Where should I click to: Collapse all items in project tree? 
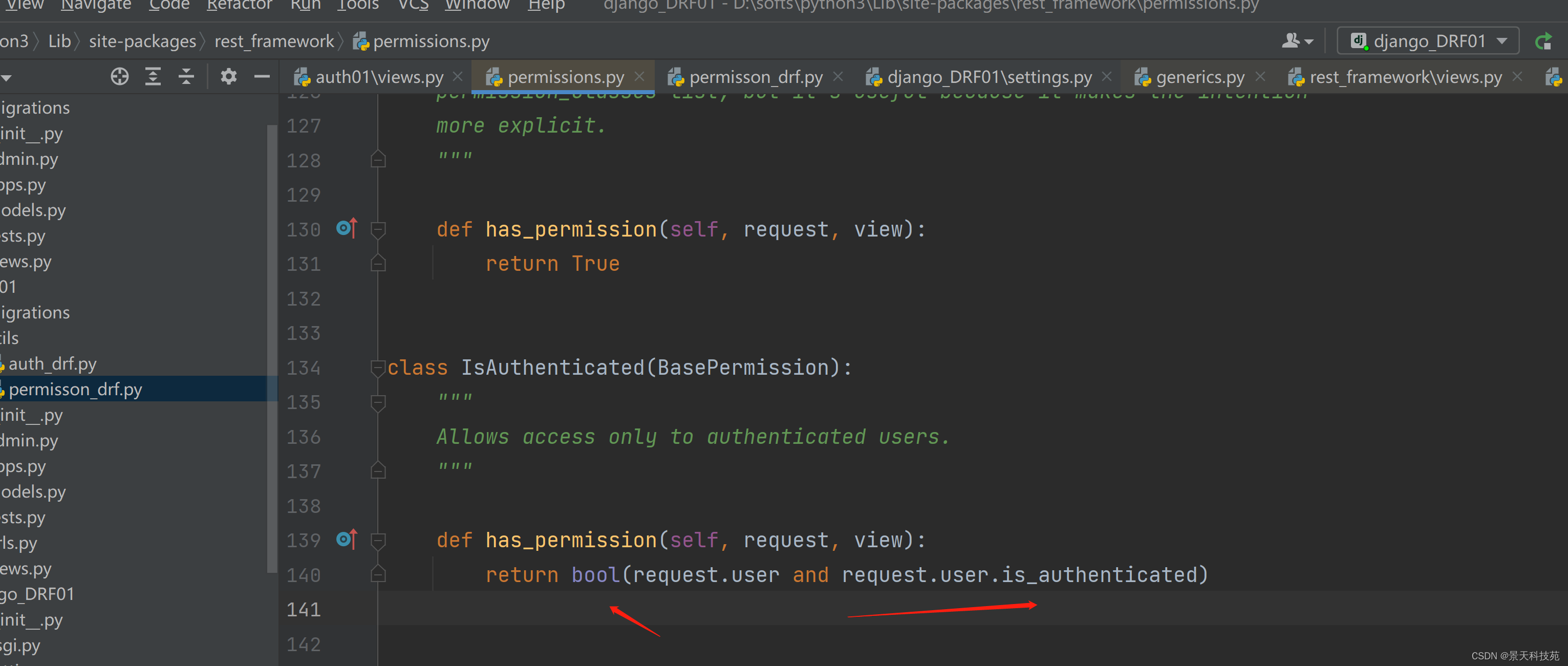coord(186,77)
